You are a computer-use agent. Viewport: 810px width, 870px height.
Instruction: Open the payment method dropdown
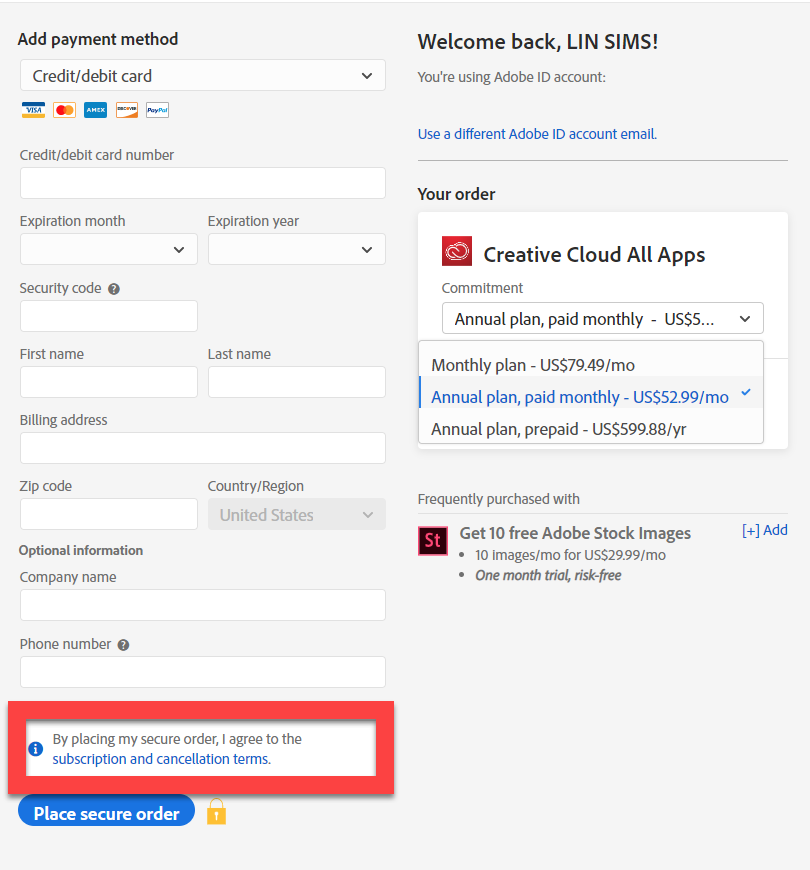point(202,75)
